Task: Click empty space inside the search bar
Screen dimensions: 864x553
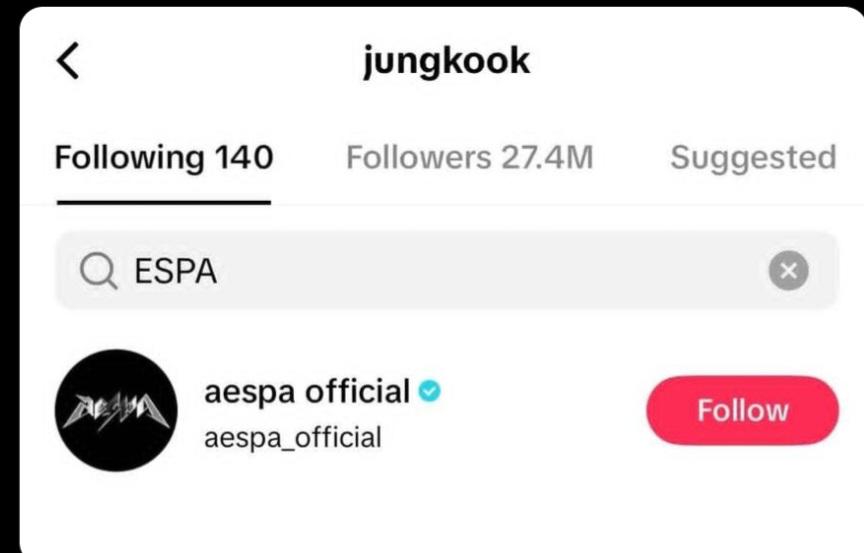Action: point(500,271)
